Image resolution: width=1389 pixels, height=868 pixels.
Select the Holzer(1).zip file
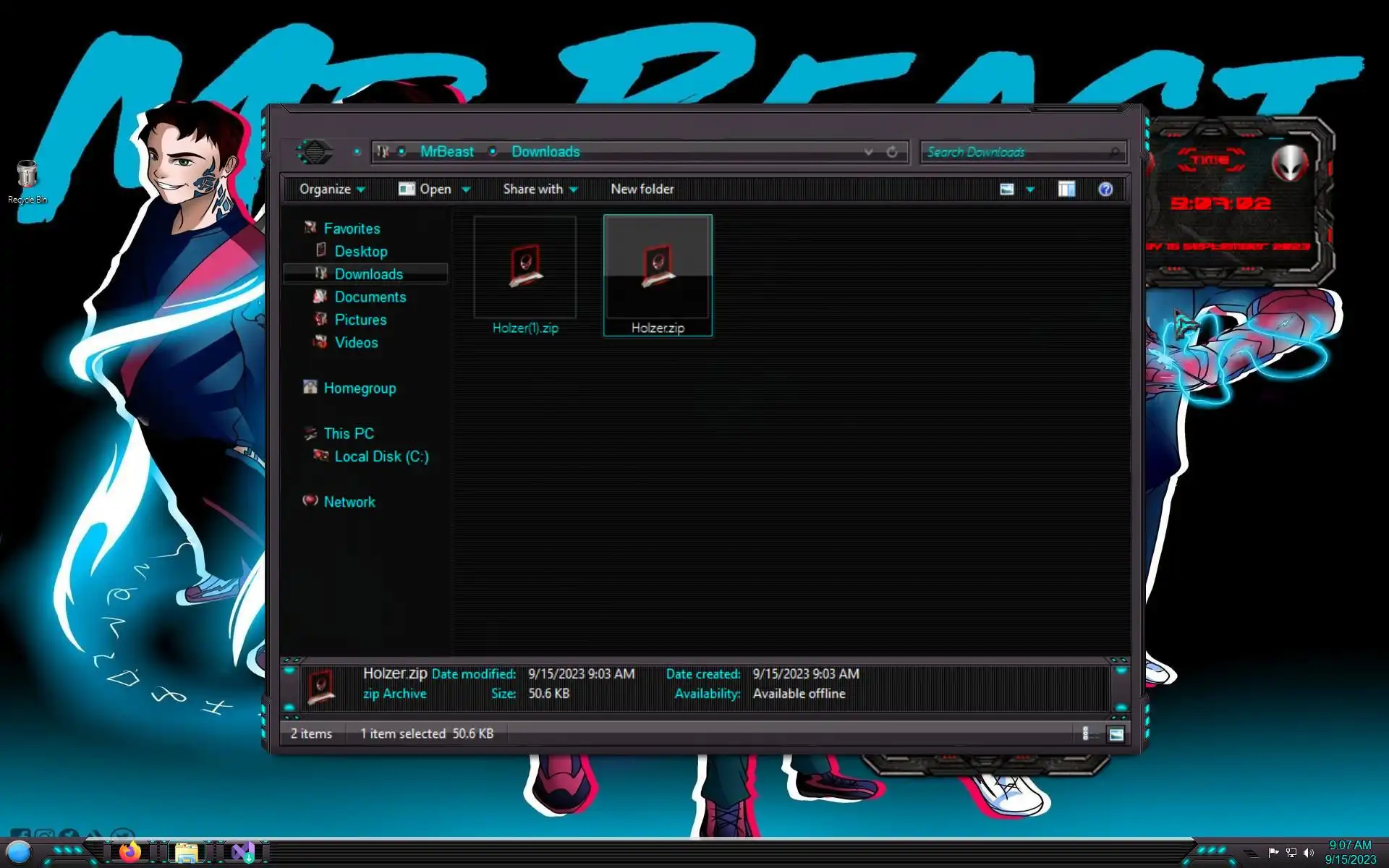(525, 276)
